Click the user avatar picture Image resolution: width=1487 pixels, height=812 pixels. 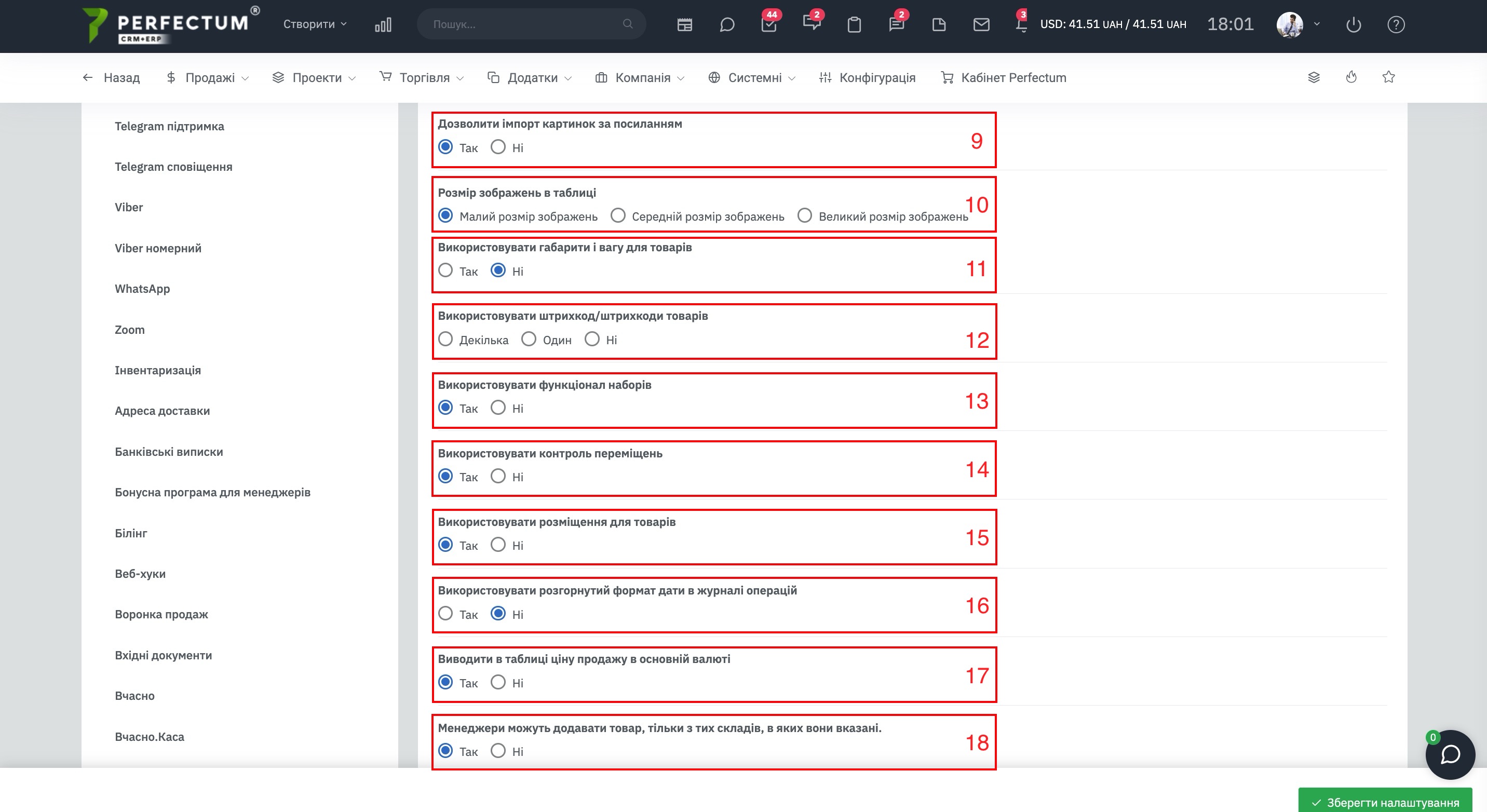(1290, 24)
